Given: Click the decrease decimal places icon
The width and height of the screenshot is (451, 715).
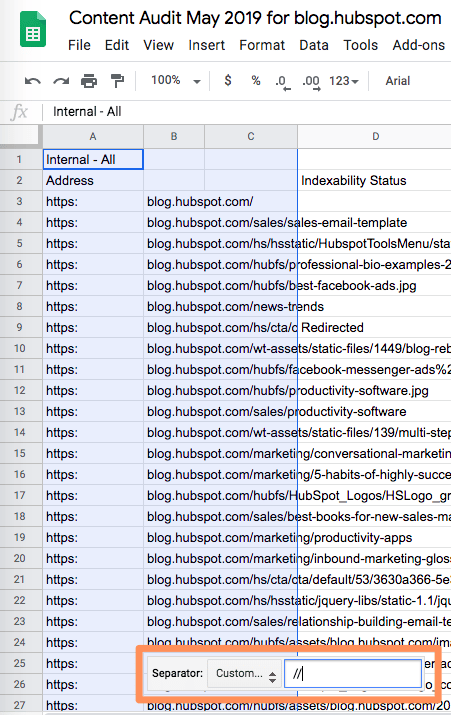Looking at the screenshot, I should [283, 83].
